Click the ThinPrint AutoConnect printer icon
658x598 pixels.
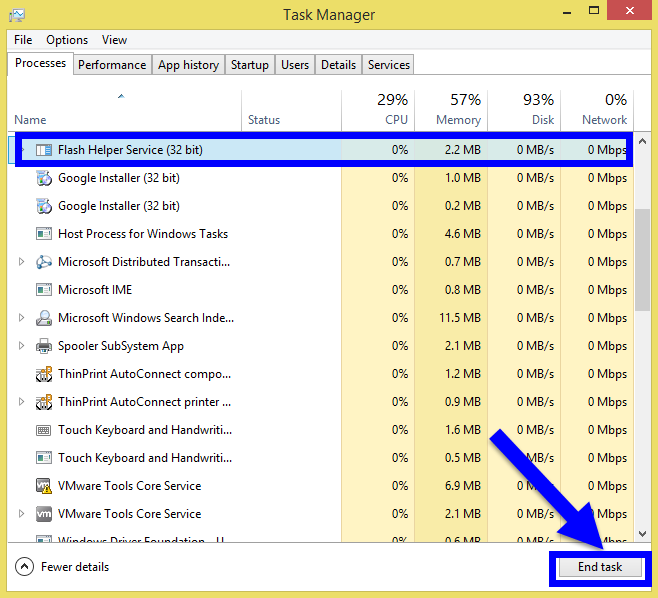click(x=44, y=402)
